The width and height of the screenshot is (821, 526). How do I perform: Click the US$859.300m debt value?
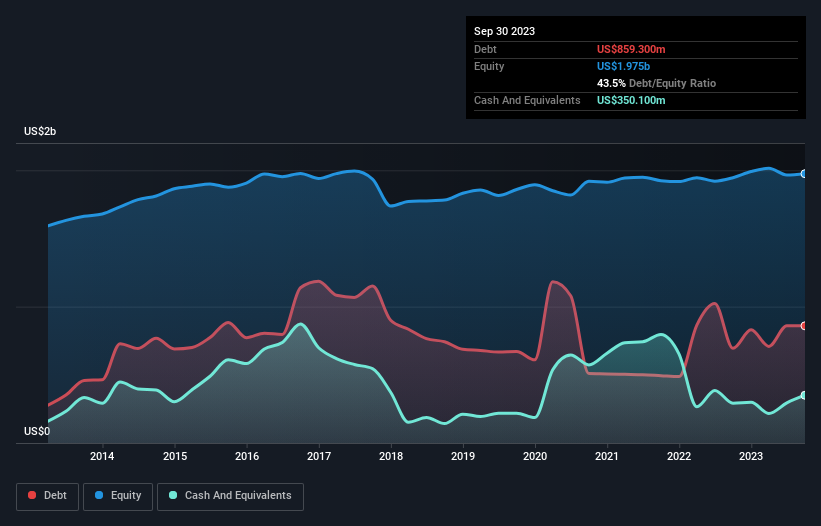point(631,49)
